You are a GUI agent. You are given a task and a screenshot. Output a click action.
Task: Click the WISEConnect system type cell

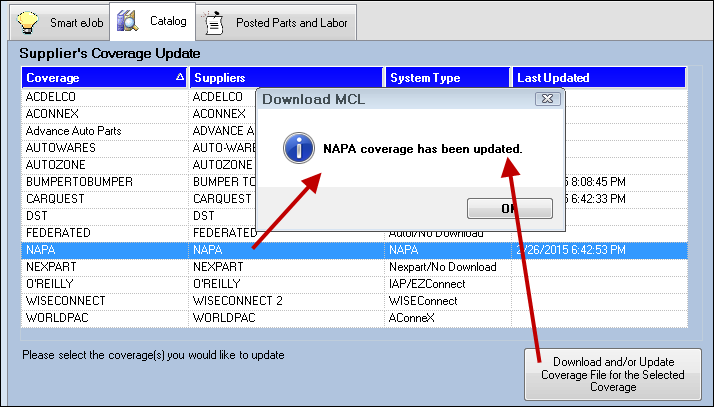(x=448, y=301)
